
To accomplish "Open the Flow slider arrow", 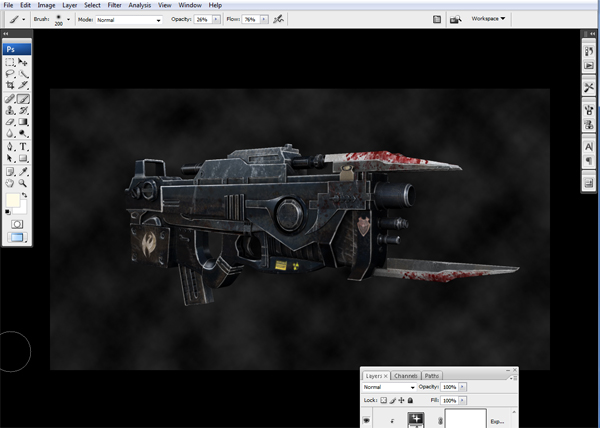I will [264, 19].
